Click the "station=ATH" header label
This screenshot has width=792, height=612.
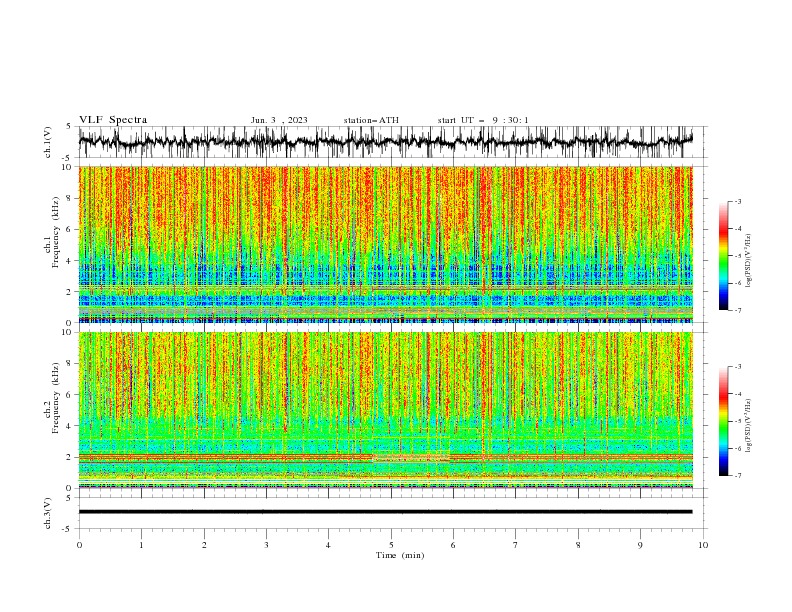tap(371, 120)
